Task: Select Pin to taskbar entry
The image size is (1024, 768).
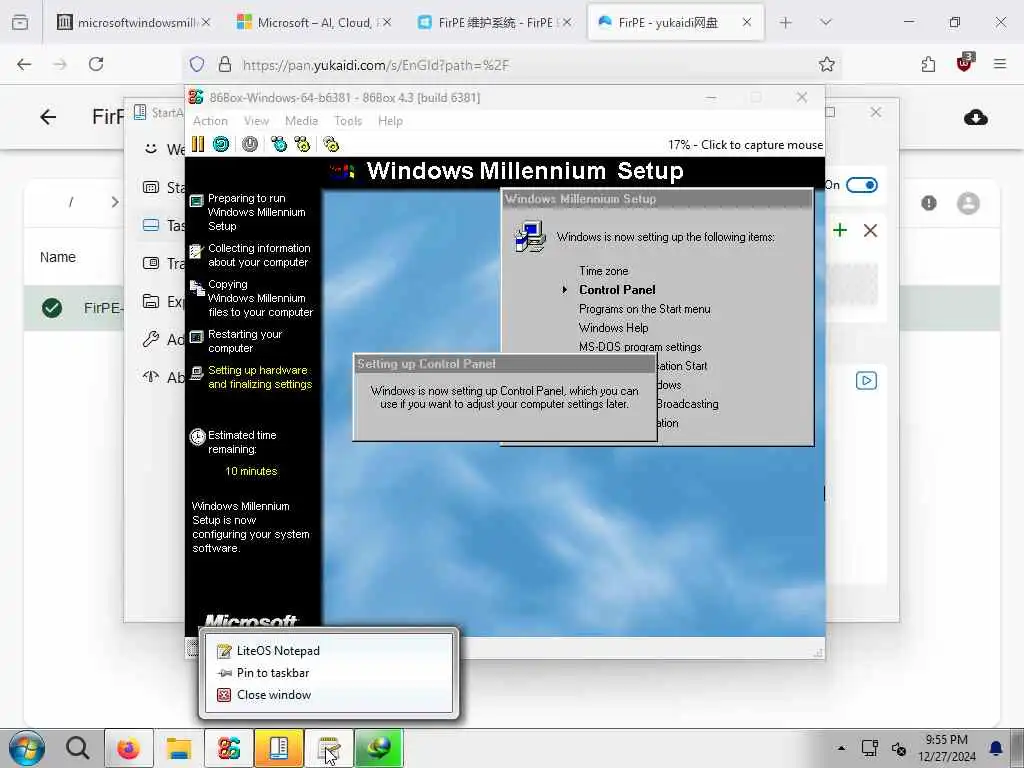Action: (x=328, y=673)
